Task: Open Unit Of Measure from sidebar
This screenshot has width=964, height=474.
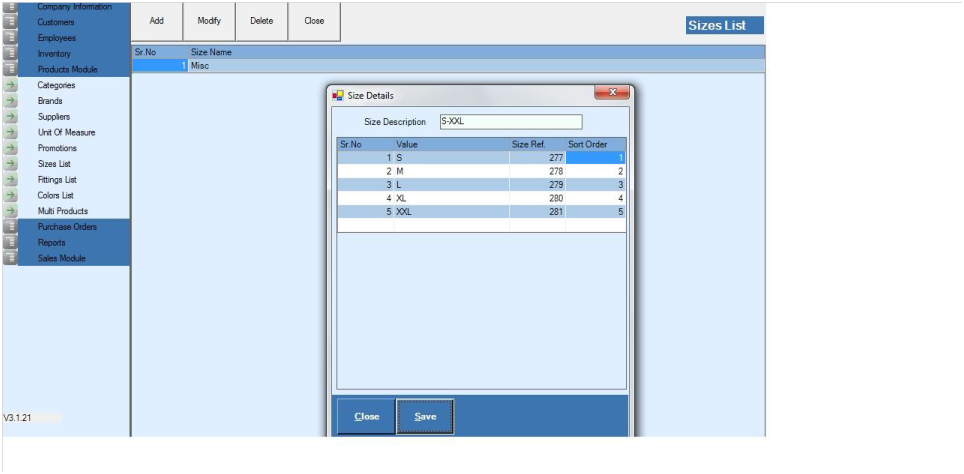Action: pyautogui.click(x=66, y=133)
